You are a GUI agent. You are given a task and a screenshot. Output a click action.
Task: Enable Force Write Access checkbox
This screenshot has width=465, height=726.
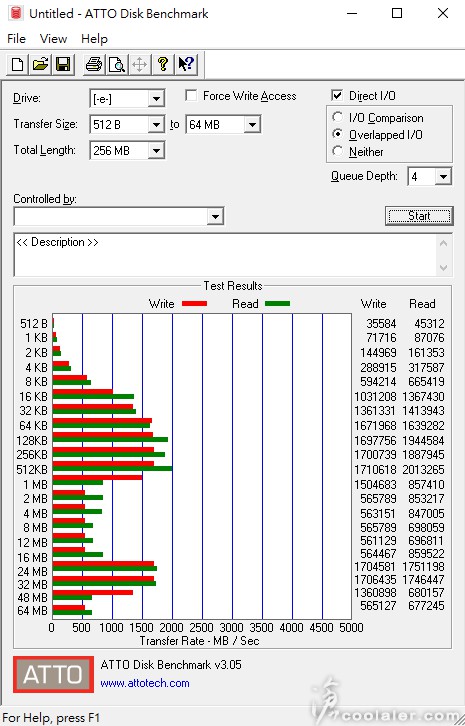pos(190,95)
